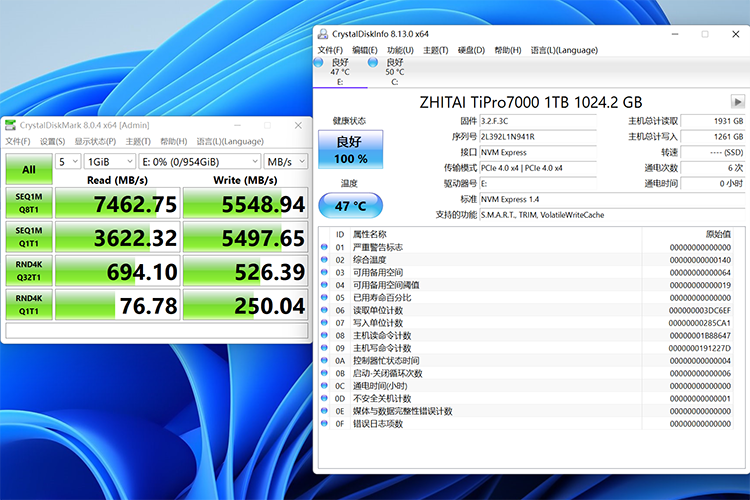
Task: Click the status icon of attribute 02 综合温度
Action: (324, 259)
